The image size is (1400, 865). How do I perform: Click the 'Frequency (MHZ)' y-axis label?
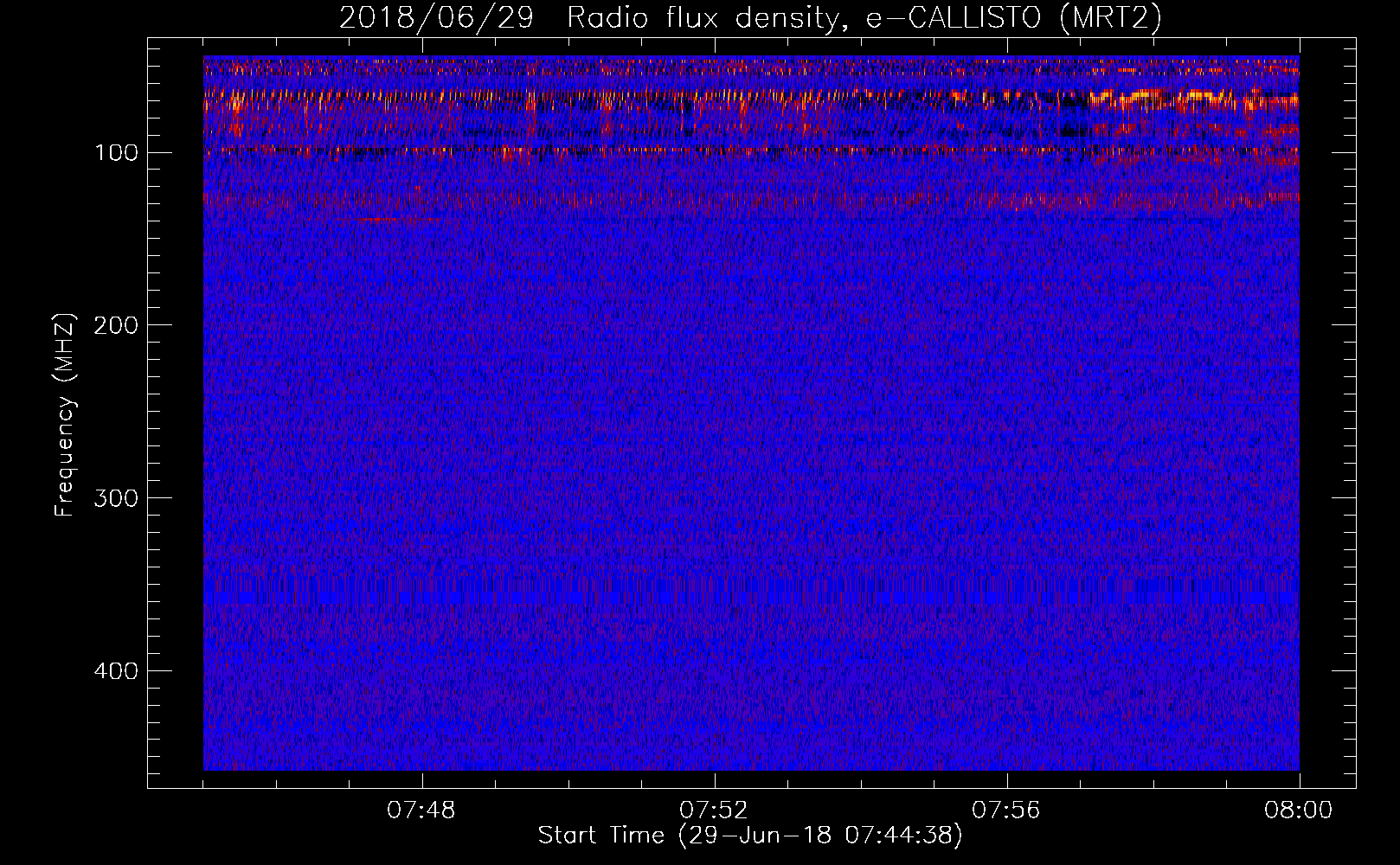pos(65,414)
